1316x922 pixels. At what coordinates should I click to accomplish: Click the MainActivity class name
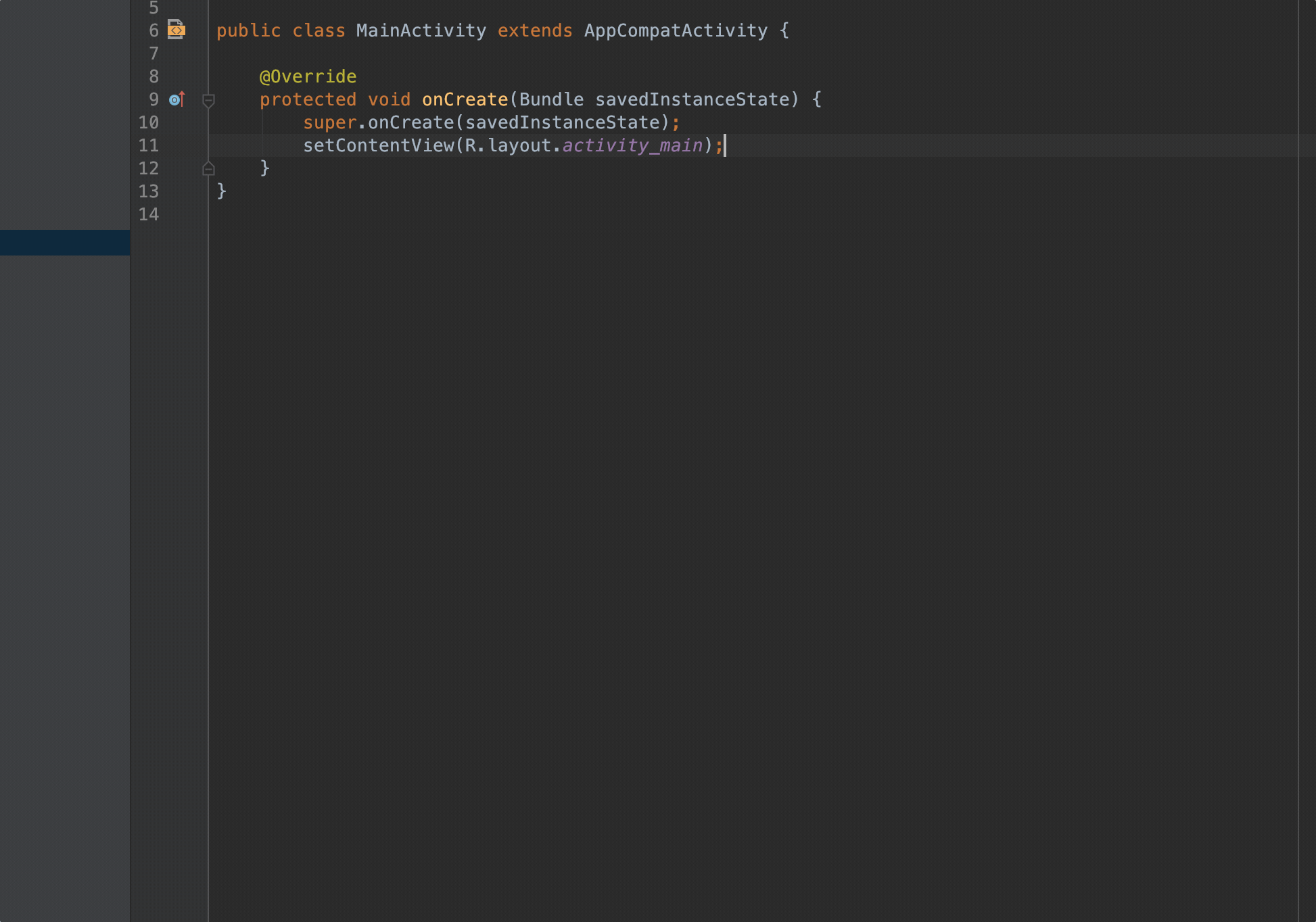click(x=421, y=30)
